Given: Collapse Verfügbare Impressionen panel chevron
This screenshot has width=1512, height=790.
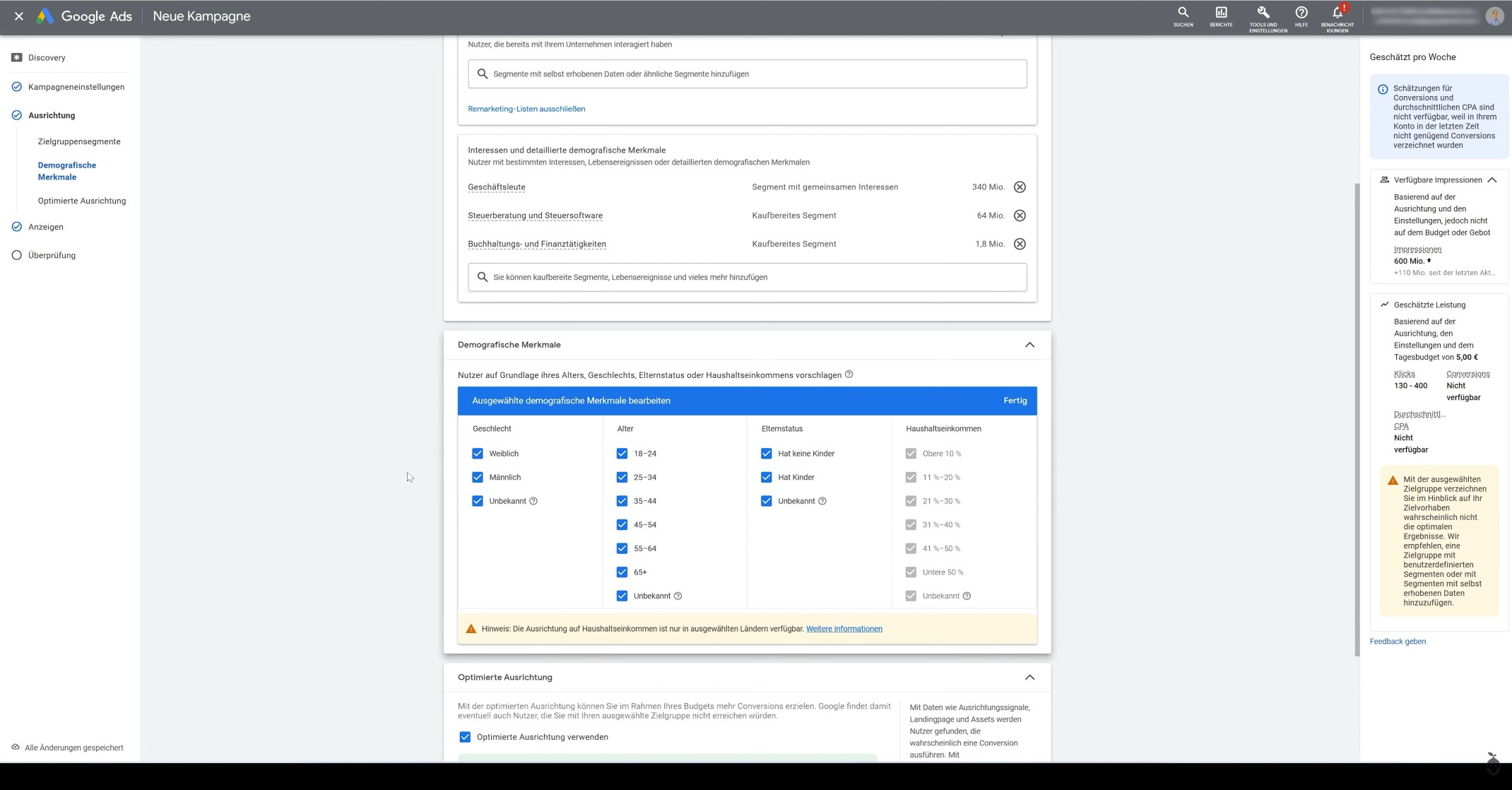Looking at the screenshot, I should pyautogui.click(x=1492, y=179).
